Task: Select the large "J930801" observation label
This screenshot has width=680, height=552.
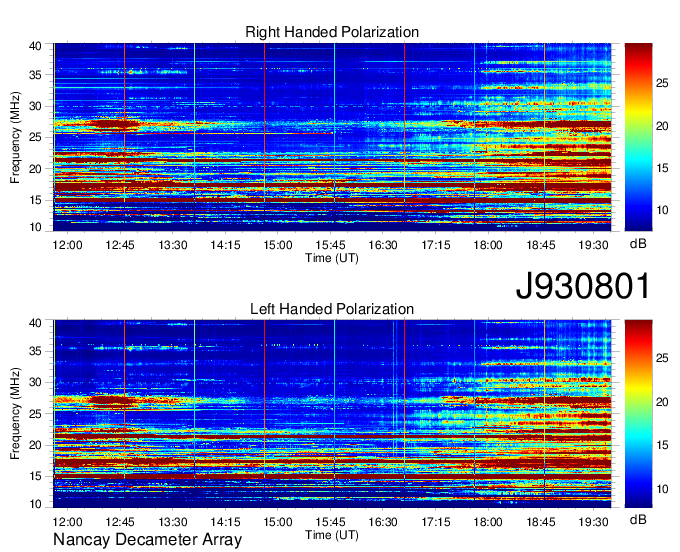Action: click(x=583, y=286)
